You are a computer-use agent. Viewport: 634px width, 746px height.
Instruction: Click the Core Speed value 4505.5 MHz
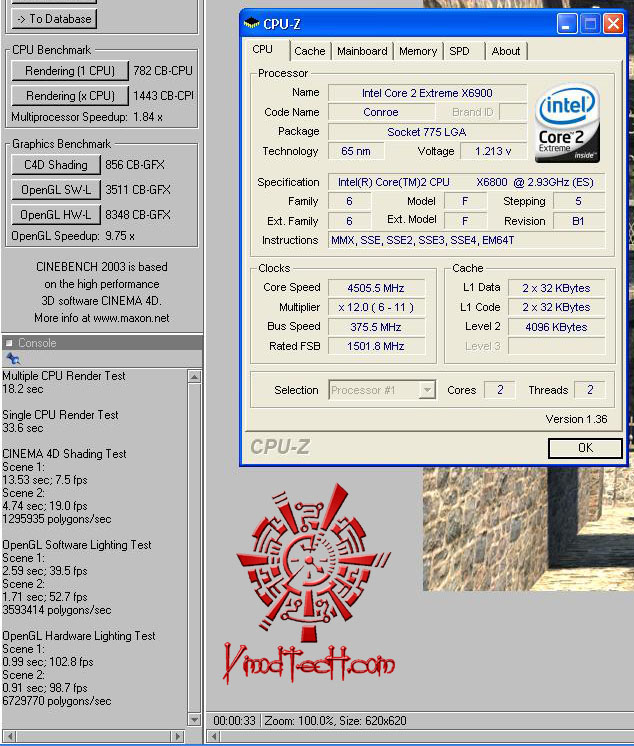point(376,288)
